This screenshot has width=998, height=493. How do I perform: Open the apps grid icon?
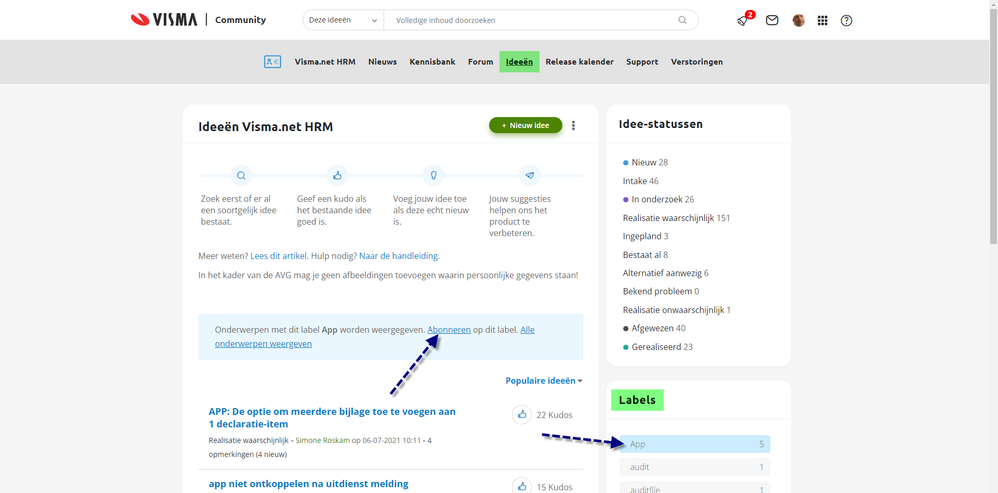click(822, 20)
